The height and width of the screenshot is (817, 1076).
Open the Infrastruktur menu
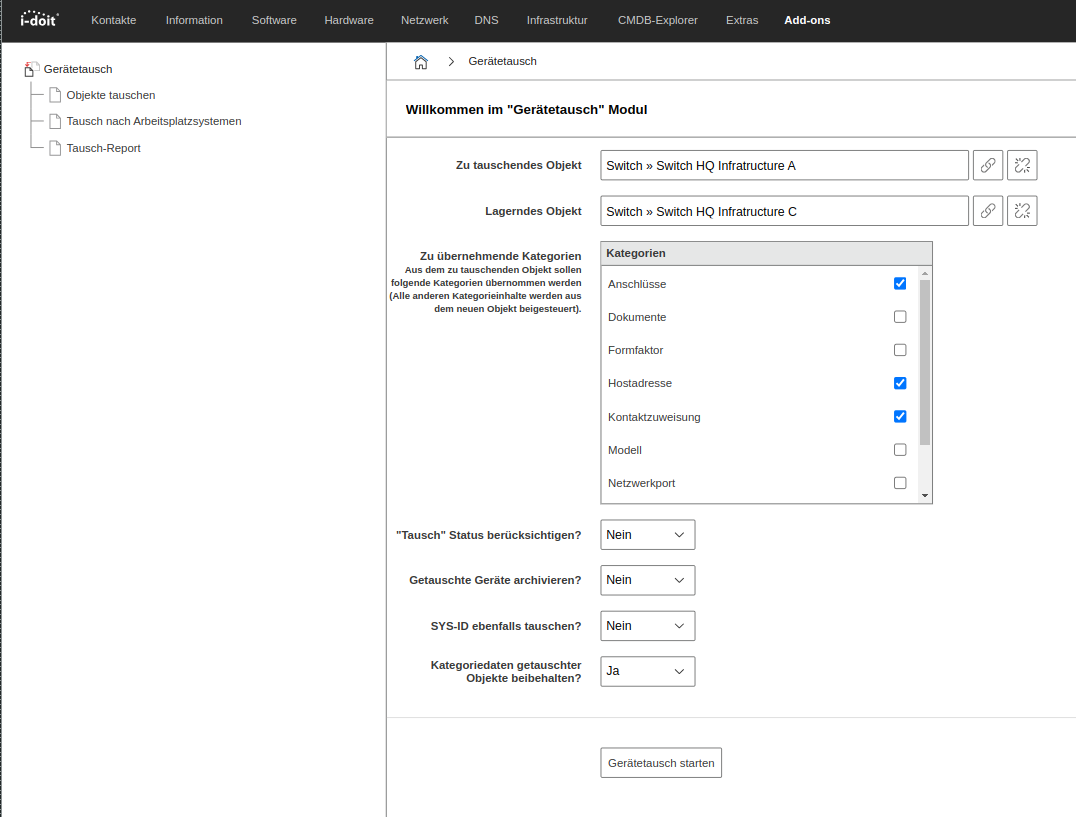[557, 21]
